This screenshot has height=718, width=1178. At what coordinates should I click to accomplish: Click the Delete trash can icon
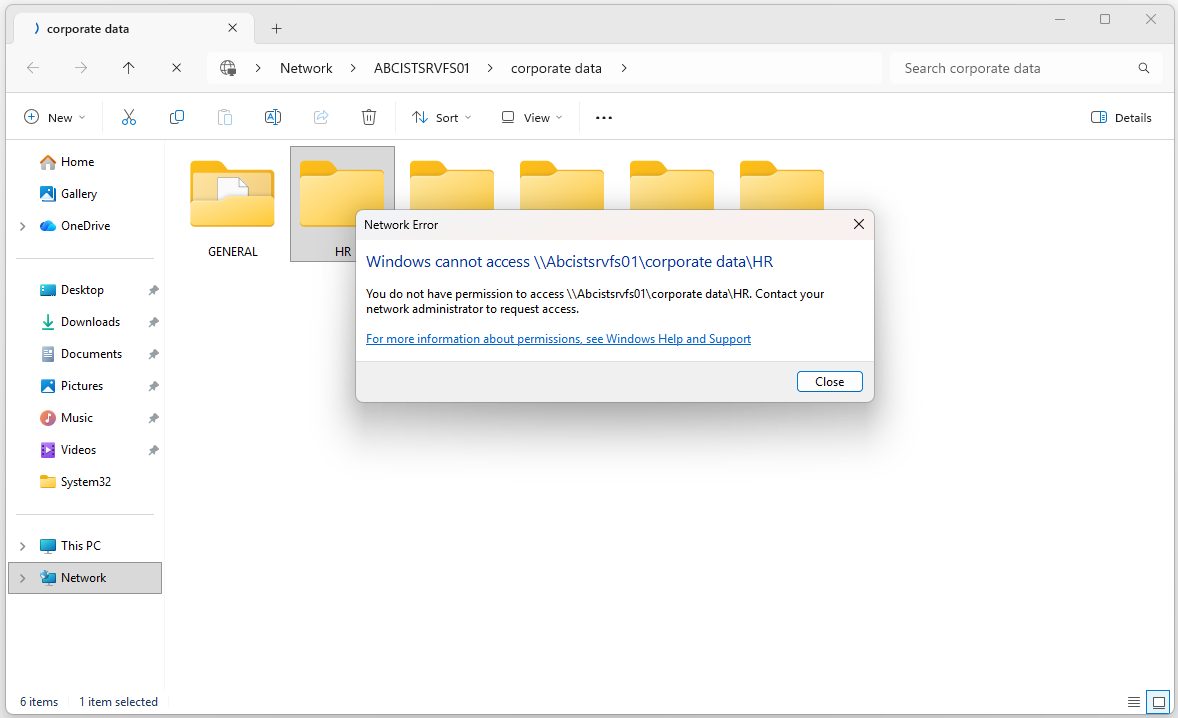coord(369,117)
